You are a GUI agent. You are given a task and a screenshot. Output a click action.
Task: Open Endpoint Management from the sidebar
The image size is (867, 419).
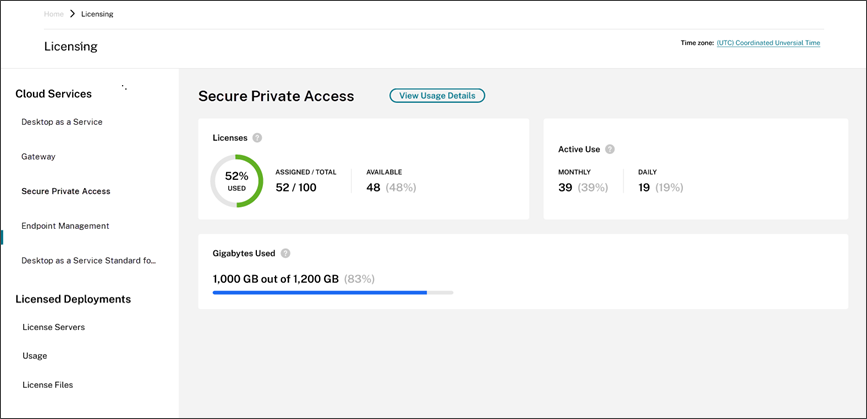(x=65, y=226)
